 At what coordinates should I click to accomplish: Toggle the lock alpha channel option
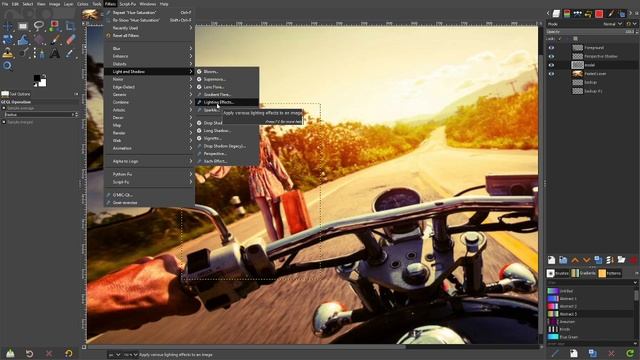[575, 39]
